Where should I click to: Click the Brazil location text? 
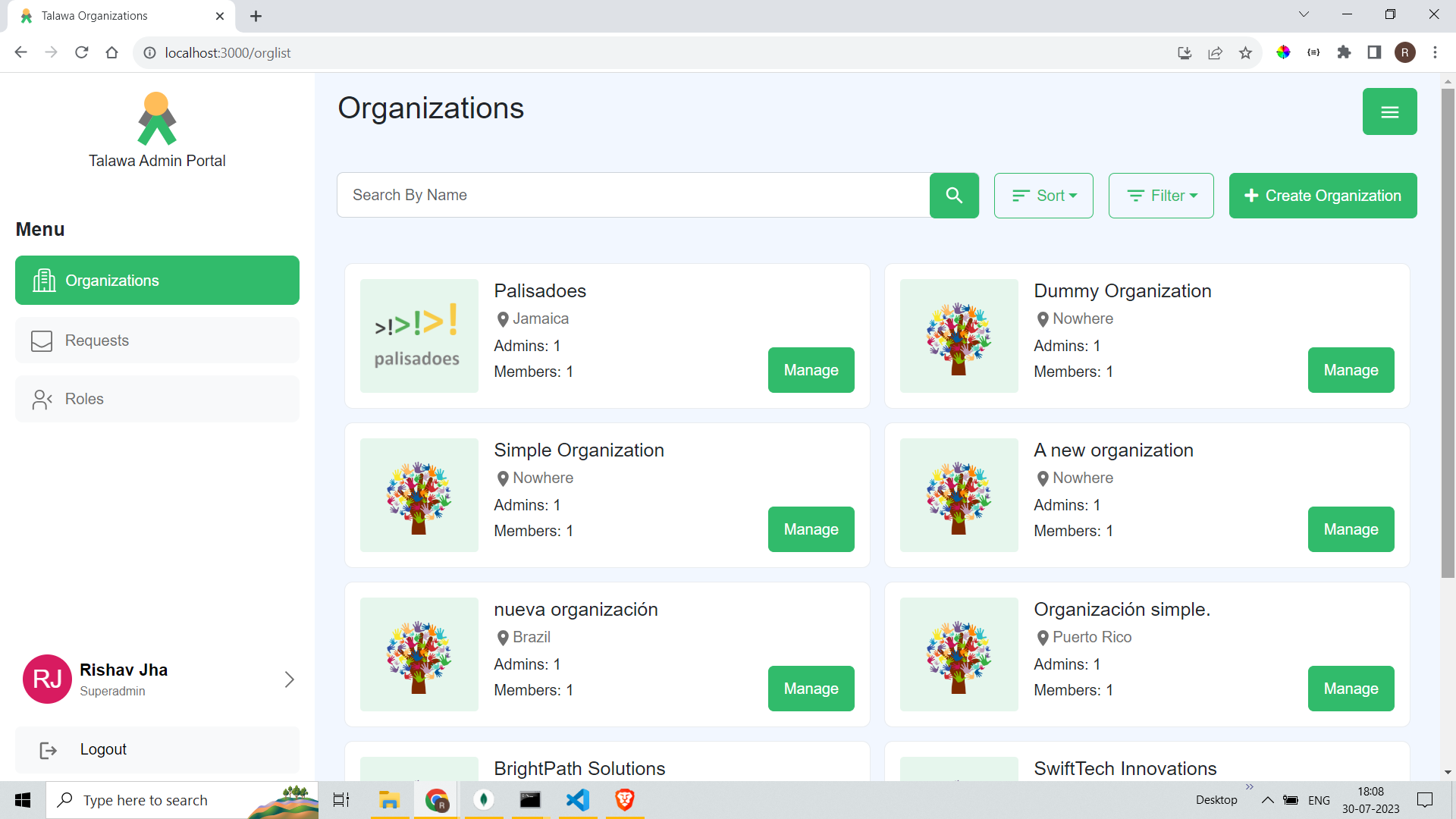[532, 638]
